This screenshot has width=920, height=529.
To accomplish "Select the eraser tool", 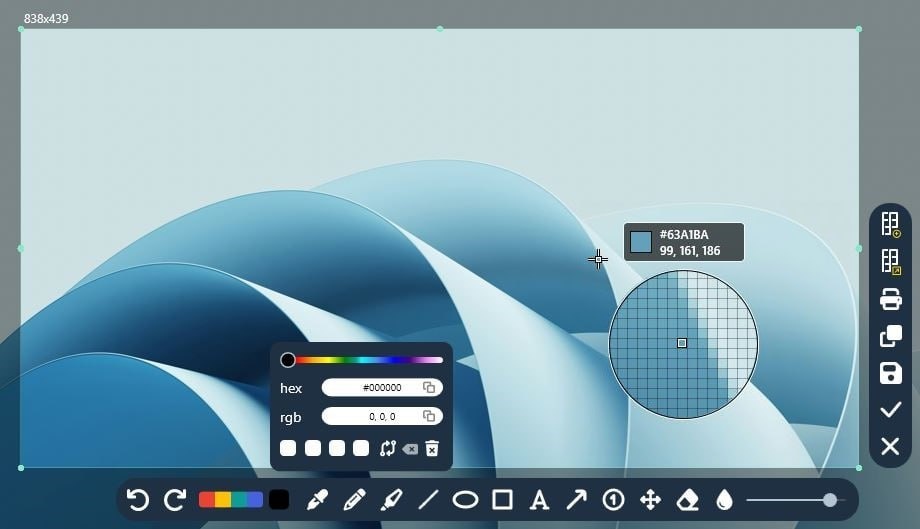I will point(688,500).
